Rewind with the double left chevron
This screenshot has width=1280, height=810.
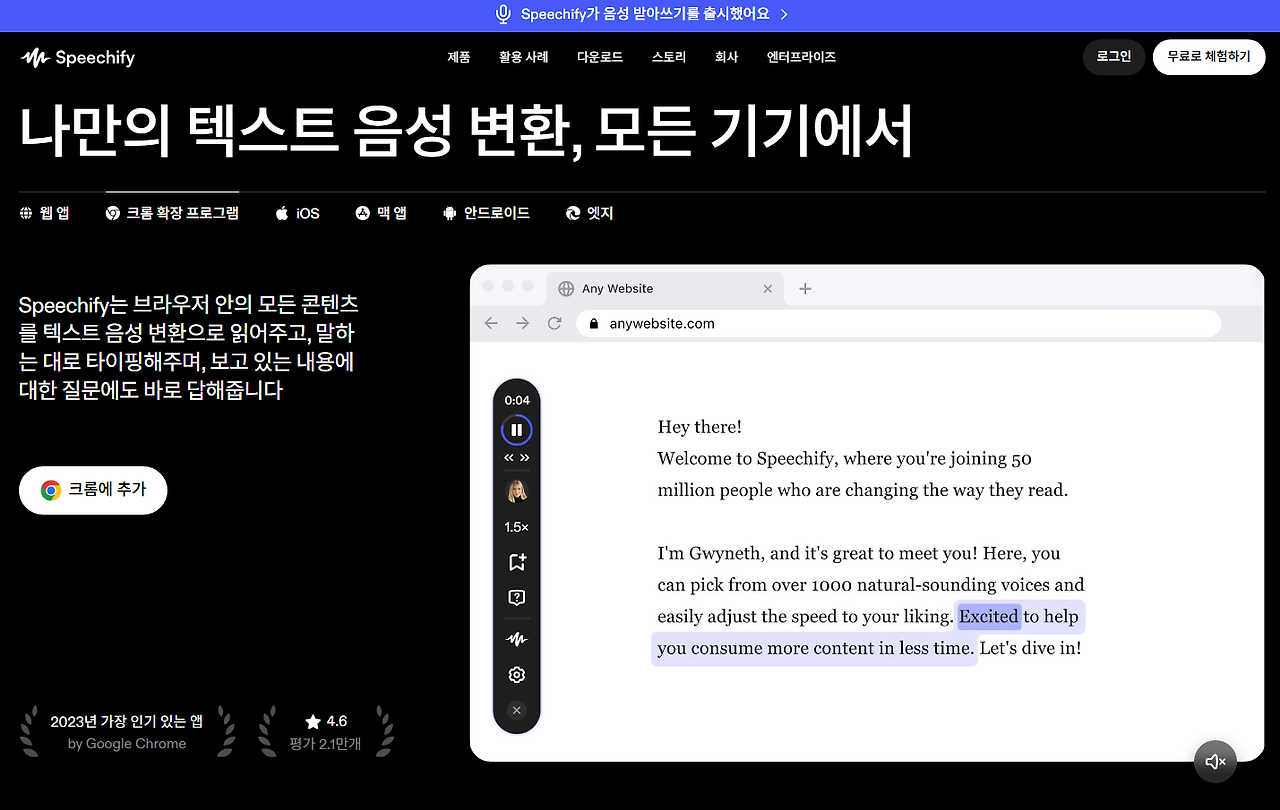click(509, 458)
